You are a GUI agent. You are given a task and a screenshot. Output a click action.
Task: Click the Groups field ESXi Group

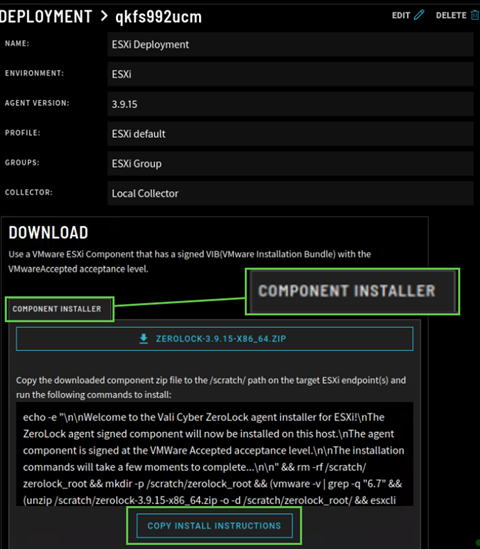coord(291,164)
